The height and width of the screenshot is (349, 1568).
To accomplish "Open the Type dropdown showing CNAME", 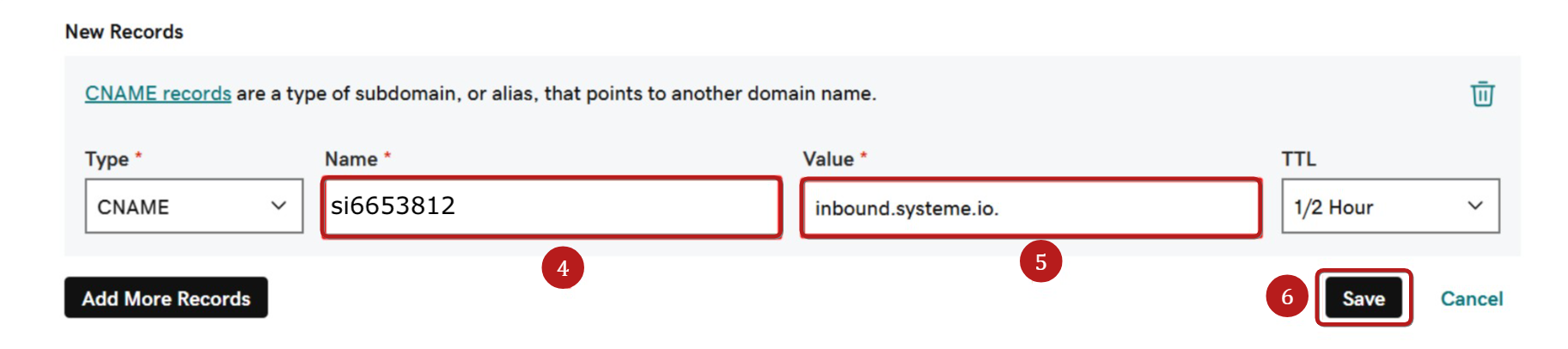I will click(x=194, y=206).
